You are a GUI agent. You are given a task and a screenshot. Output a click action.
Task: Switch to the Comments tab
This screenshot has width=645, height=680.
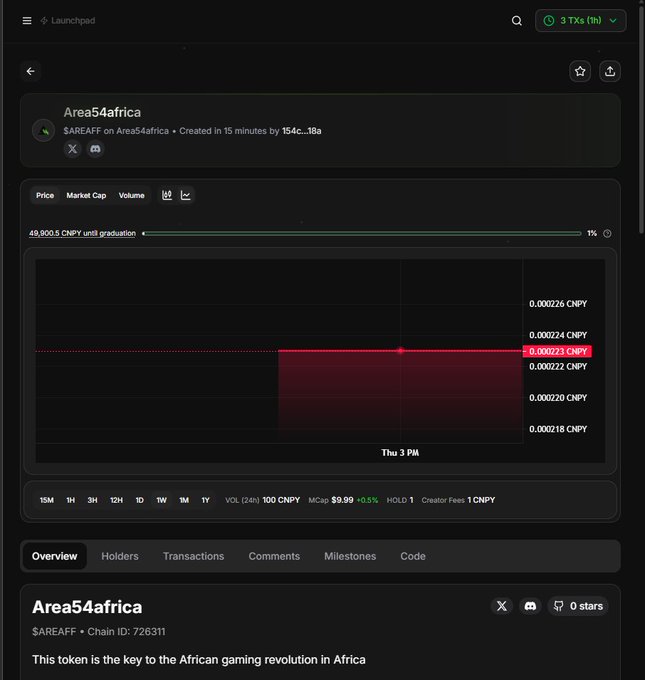coord(274,556)
